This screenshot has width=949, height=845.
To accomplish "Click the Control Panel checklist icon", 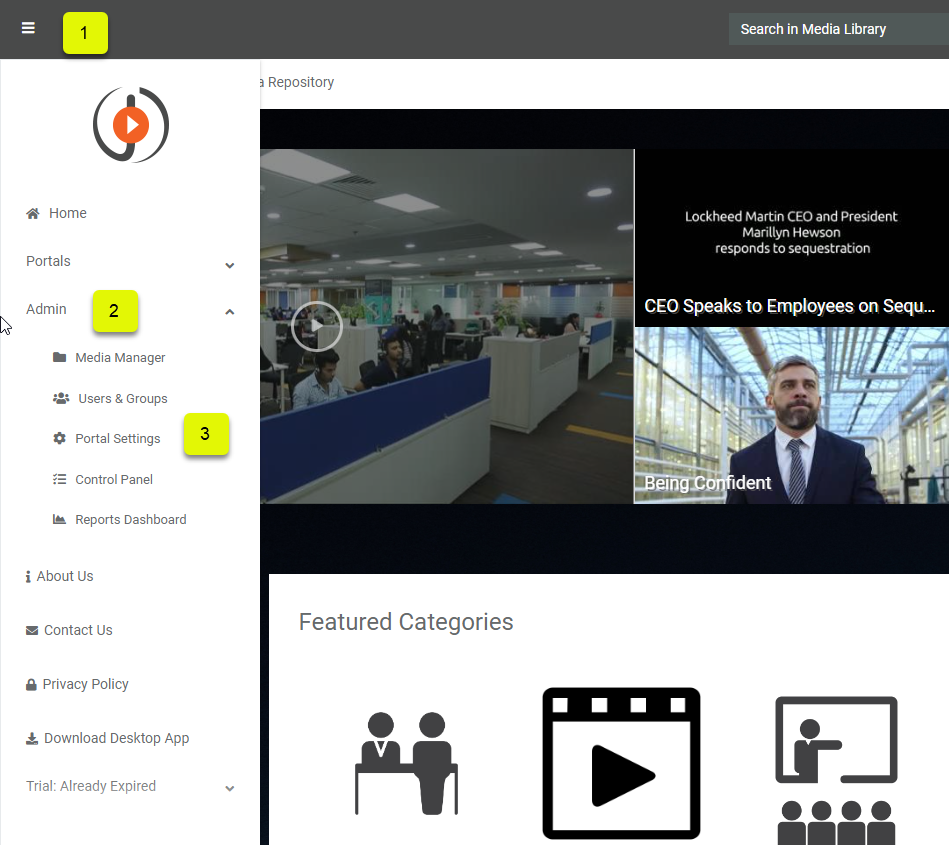I will point(59,479).
